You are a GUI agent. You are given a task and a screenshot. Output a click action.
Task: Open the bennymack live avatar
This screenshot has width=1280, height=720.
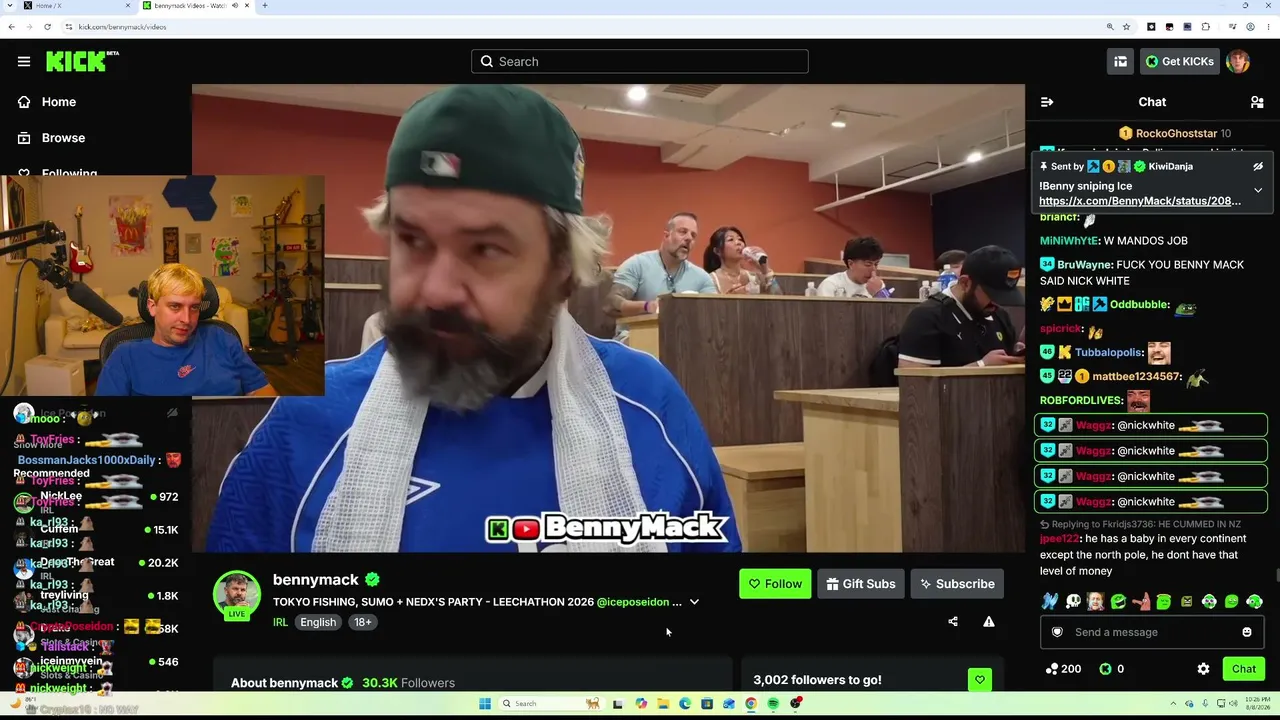[x=237, y=594]
